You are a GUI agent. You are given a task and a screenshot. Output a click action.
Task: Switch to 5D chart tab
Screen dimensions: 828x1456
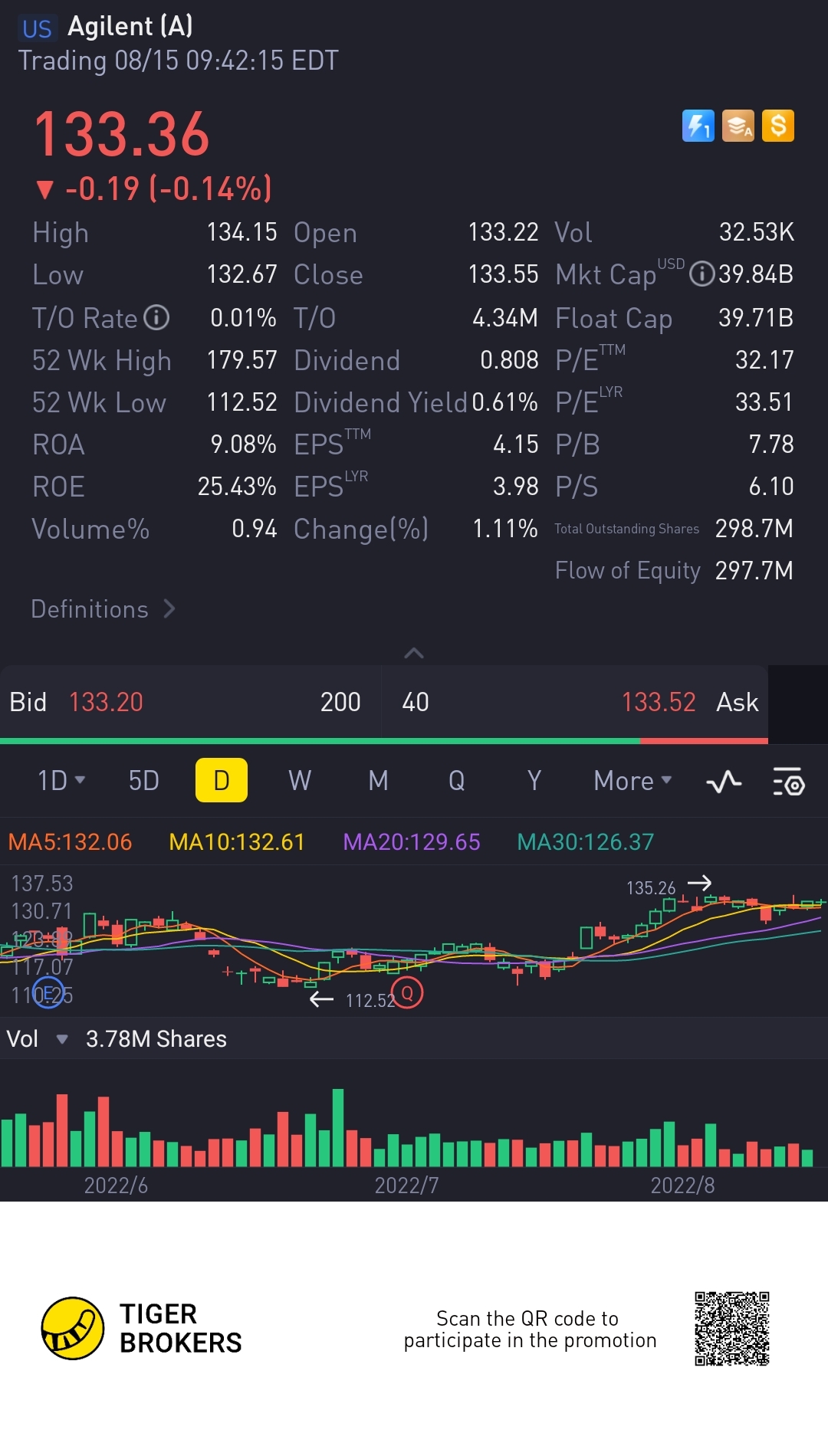tap(143, 781)
